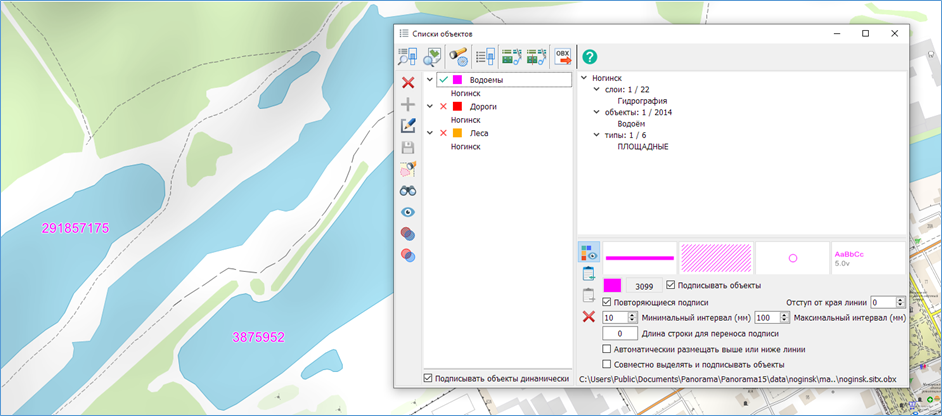The width and height of the screenshot is (942, 416).
Task: Enable Автоматически размещать выше или ниже линии
Action: [607, 349]
